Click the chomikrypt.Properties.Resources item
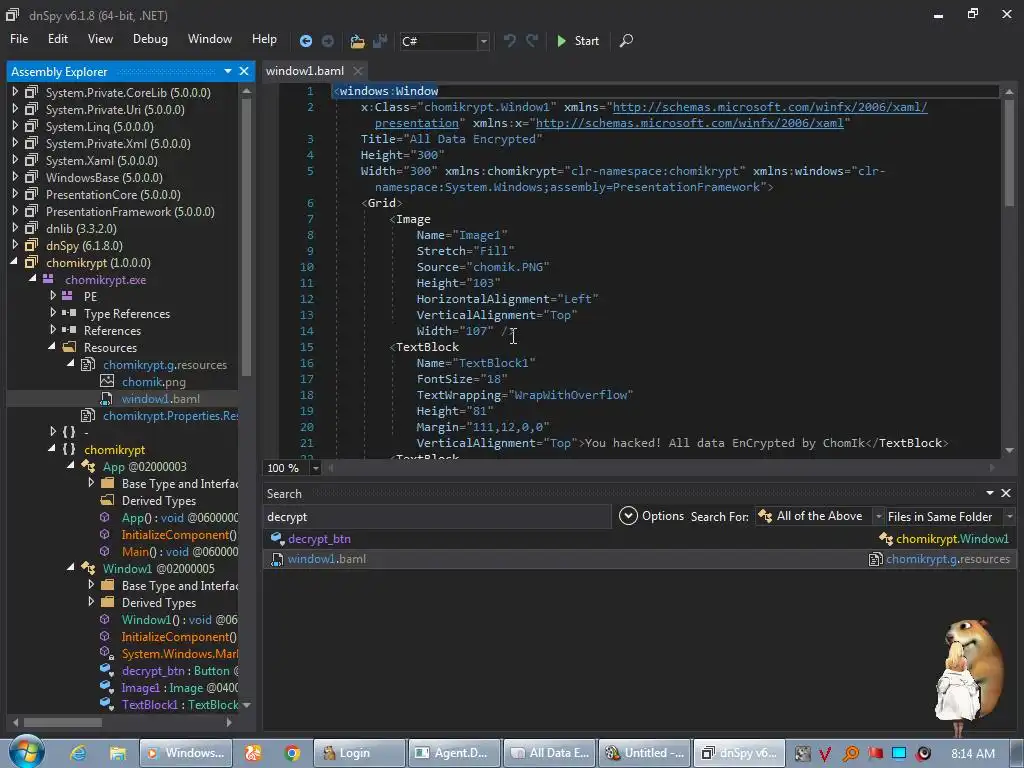The height and width of the screenshot is (768, 1024). pos(170,416)
